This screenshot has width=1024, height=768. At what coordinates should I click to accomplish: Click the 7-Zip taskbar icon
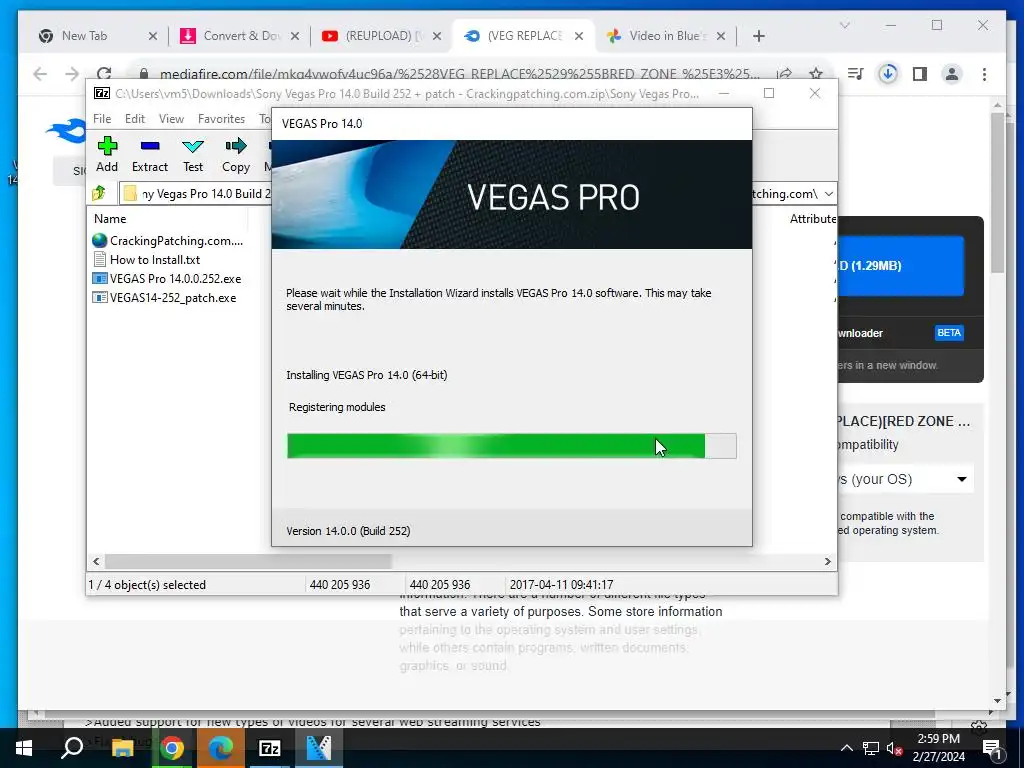pyautogui.click(x=270, y=748)
